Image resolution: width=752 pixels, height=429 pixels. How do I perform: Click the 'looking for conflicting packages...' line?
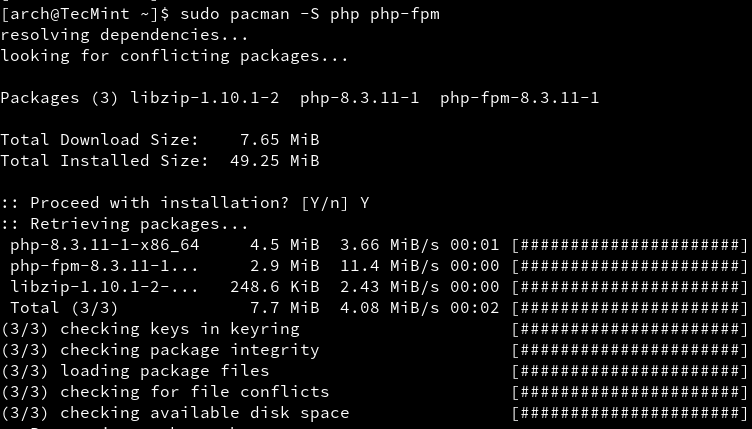click(175, 56)
